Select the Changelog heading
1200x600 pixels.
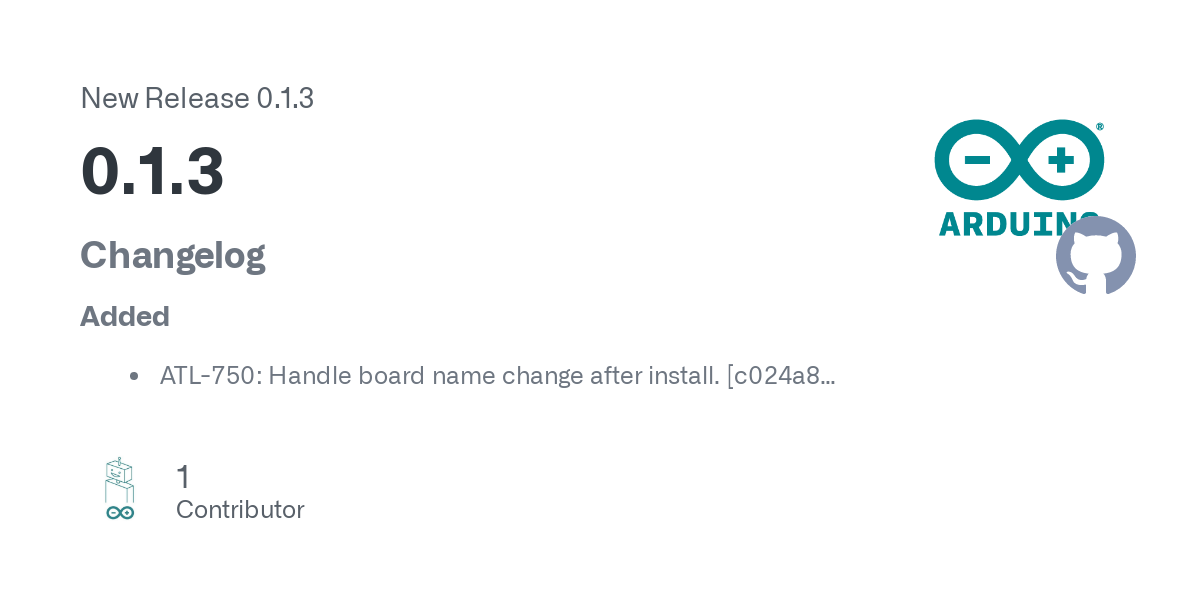pos(172,256)
